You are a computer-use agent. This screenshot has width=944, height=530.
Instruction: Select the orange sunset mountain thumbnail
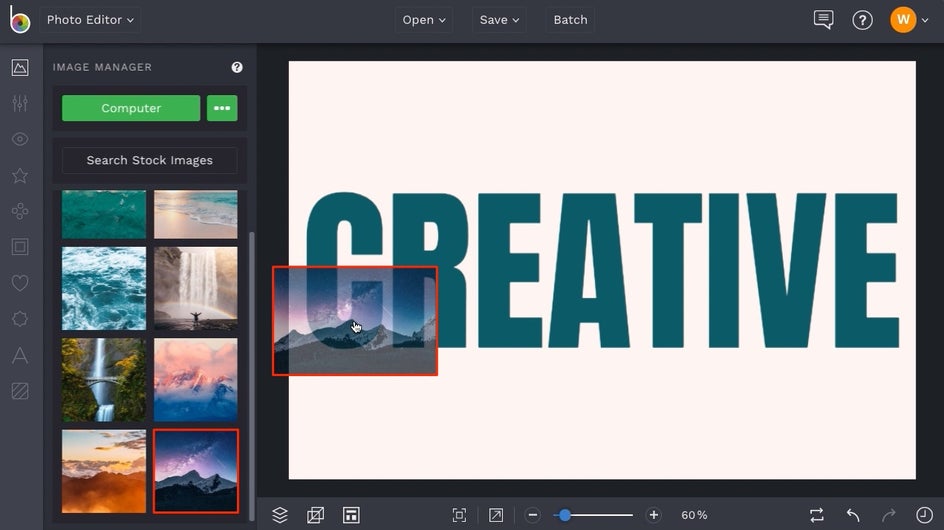coord(104,471)
